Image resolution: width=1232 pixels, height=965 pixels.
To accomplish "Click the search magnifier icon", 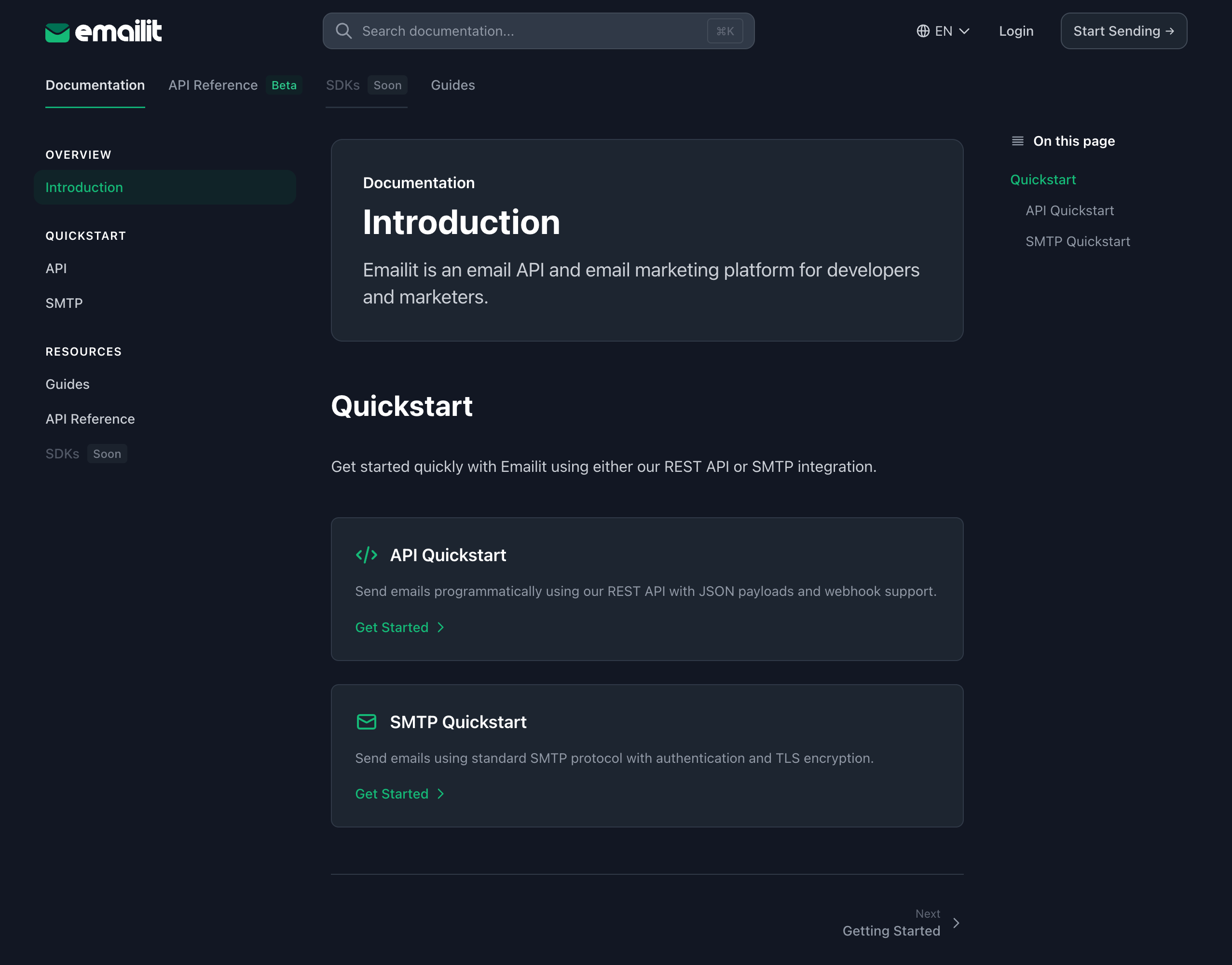I will (x=343, y=31).
